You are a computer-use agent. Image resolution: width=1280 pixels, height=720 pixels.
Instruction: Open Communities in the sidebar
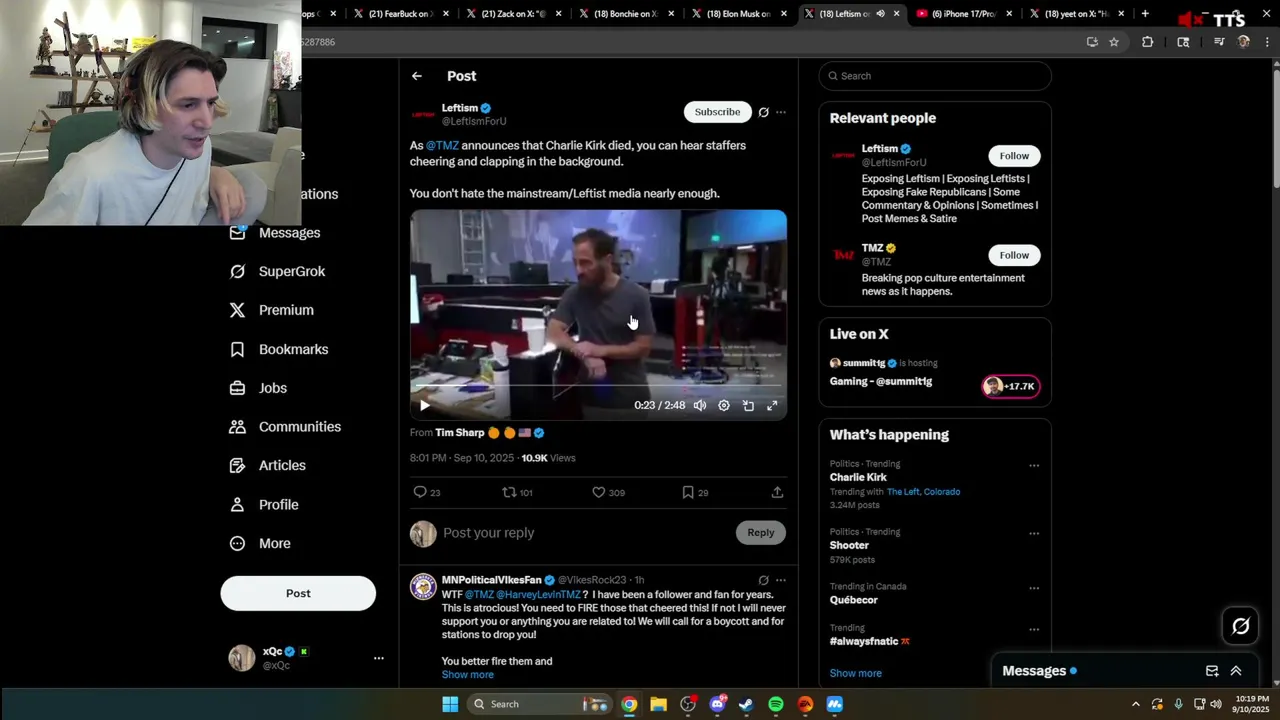tap(285, 427)
